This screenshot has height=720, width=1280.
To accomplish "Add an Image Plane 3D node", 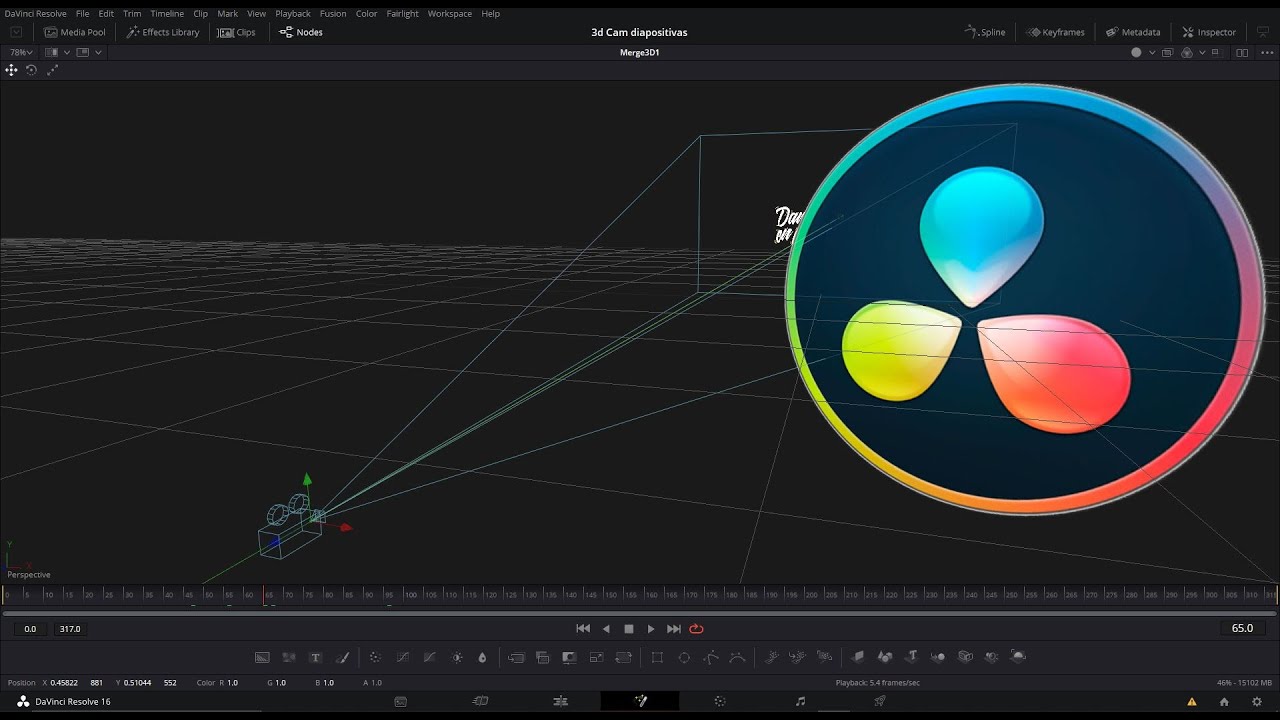I will click(857, 657).
